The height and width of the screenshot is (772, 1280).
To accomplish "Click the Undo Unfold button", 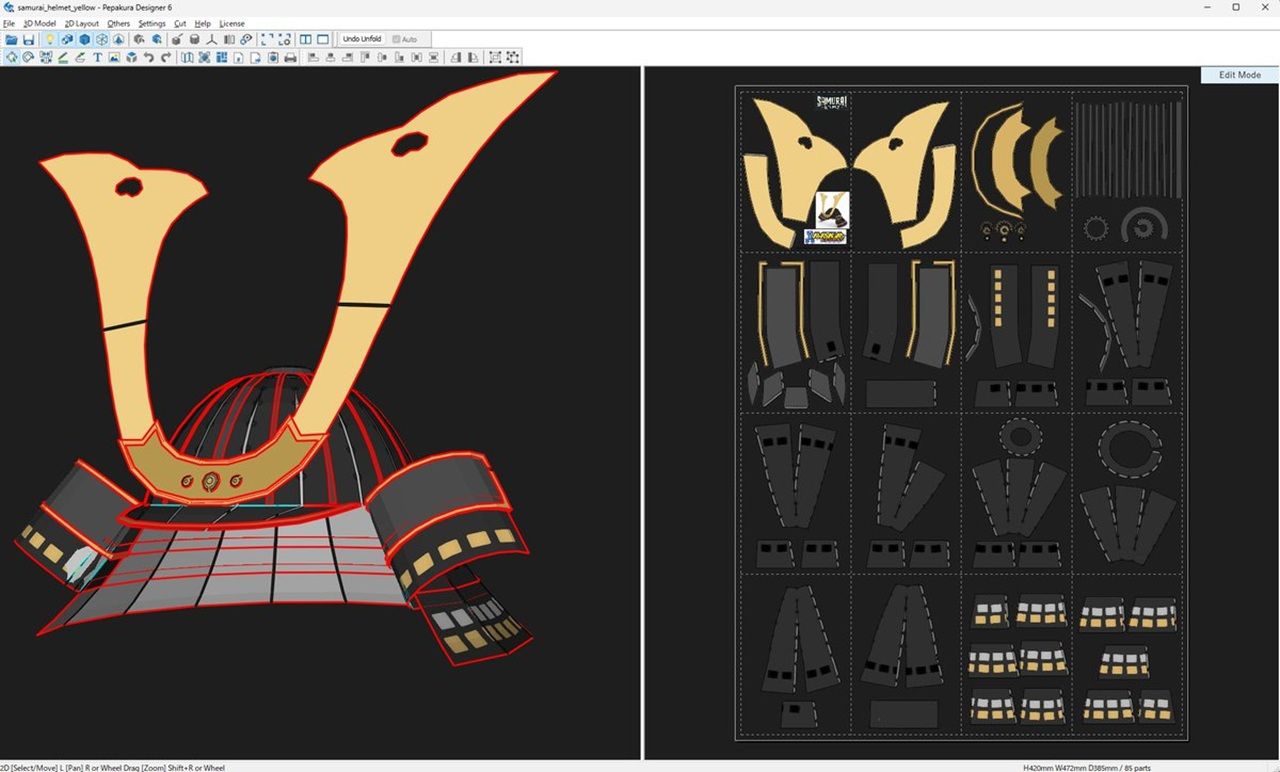I will (361, 40).
